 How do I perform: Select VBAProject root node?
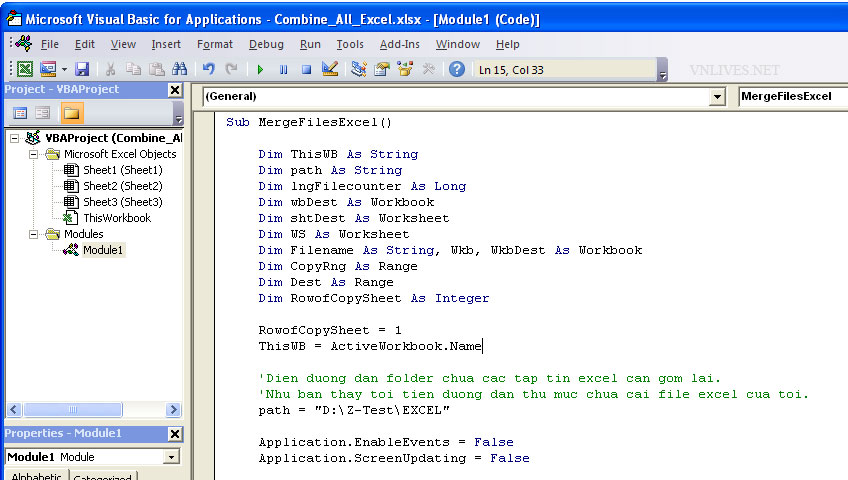pos(114,138)
